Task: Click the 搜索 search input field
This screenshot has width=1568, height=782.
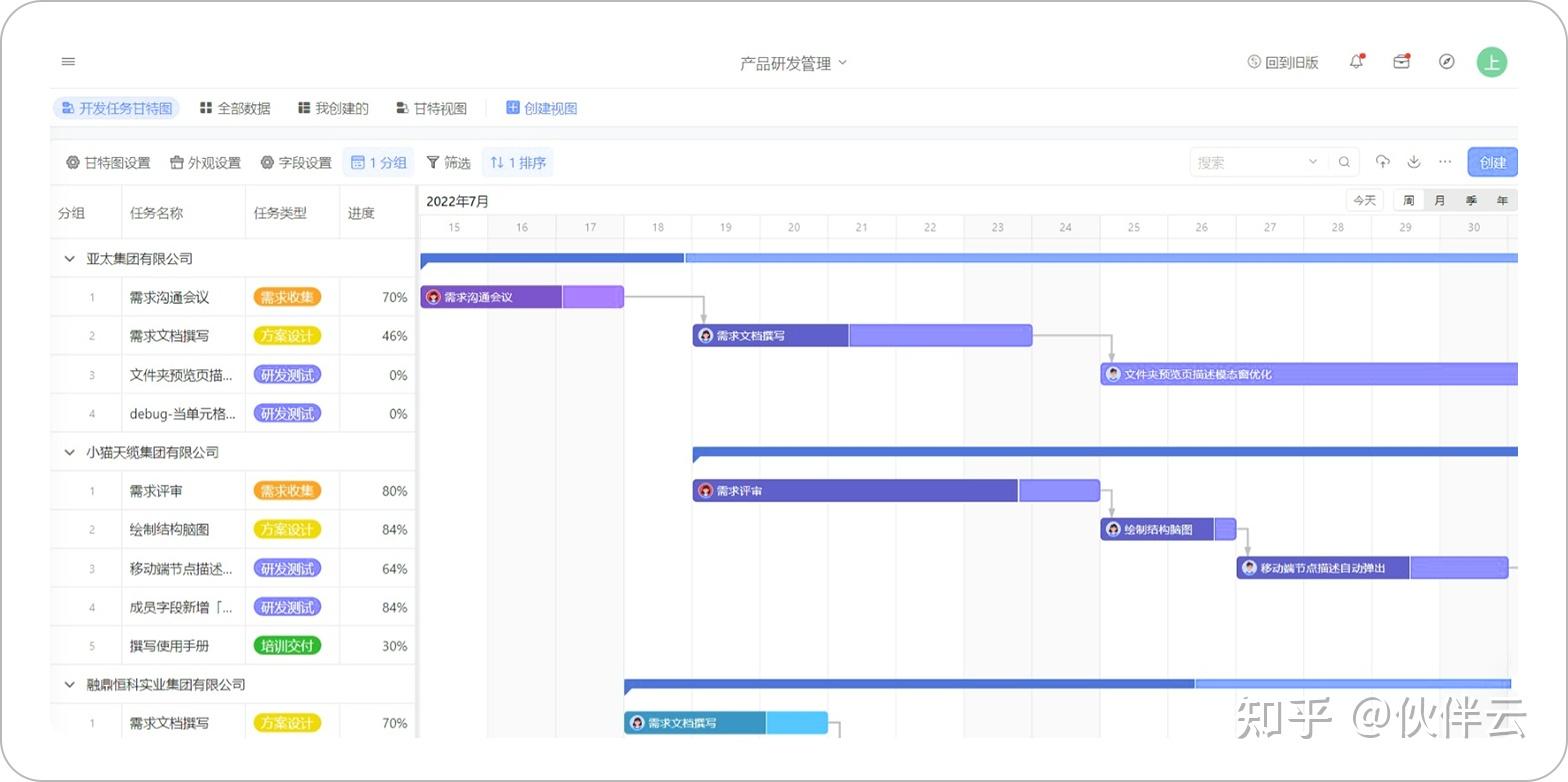Action: pyautogui.click(x=1250, y=162)
